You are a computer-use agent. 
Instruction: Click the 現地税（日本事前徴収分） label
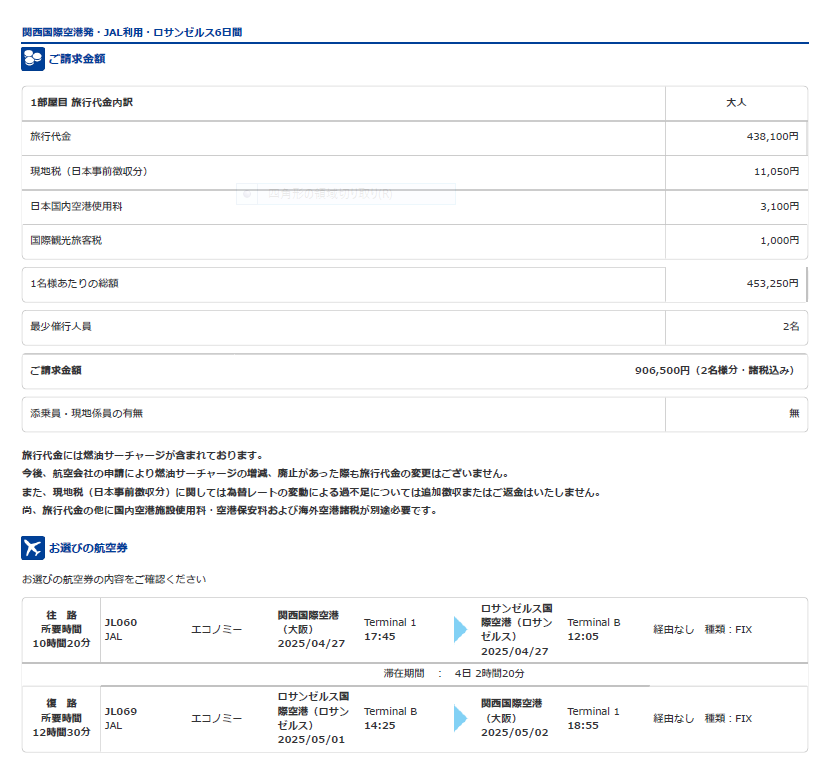click(x=89, y=171)
